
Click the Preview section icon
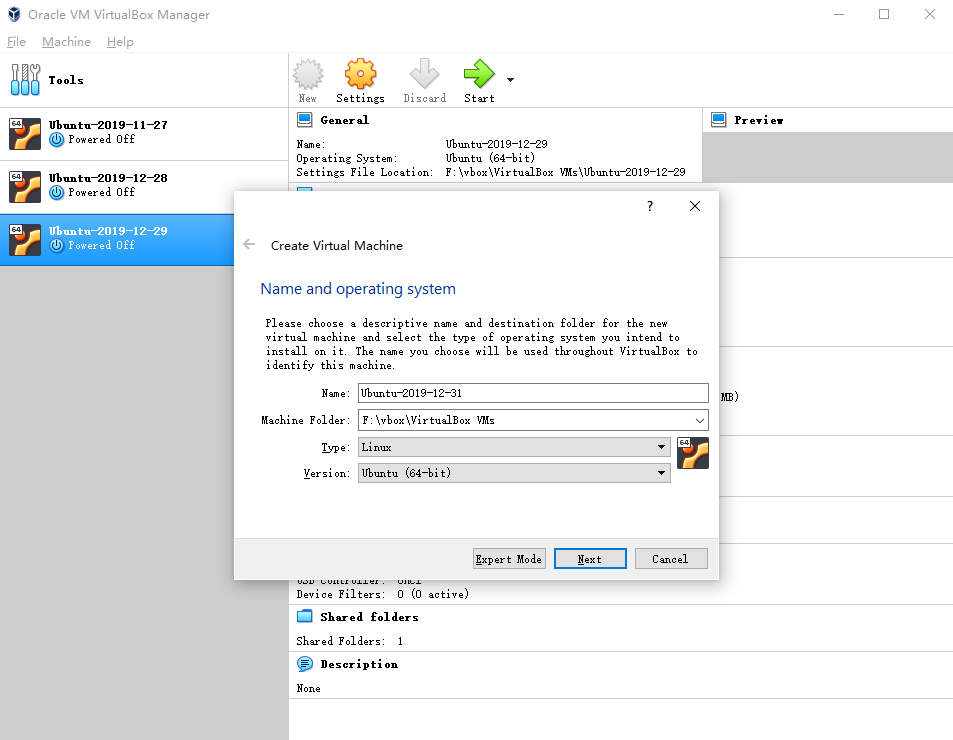718,120
